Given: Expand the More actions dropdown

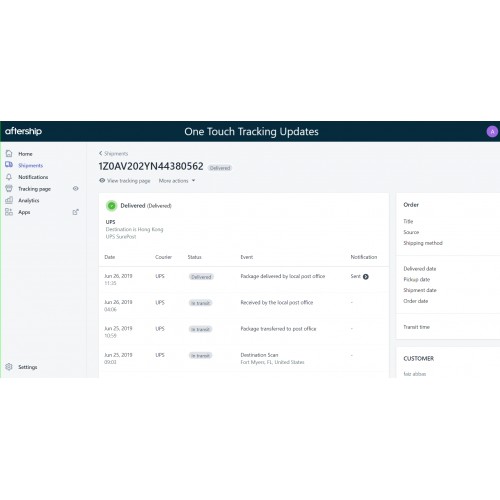Looking at the screenshot, I should point(177,181).
